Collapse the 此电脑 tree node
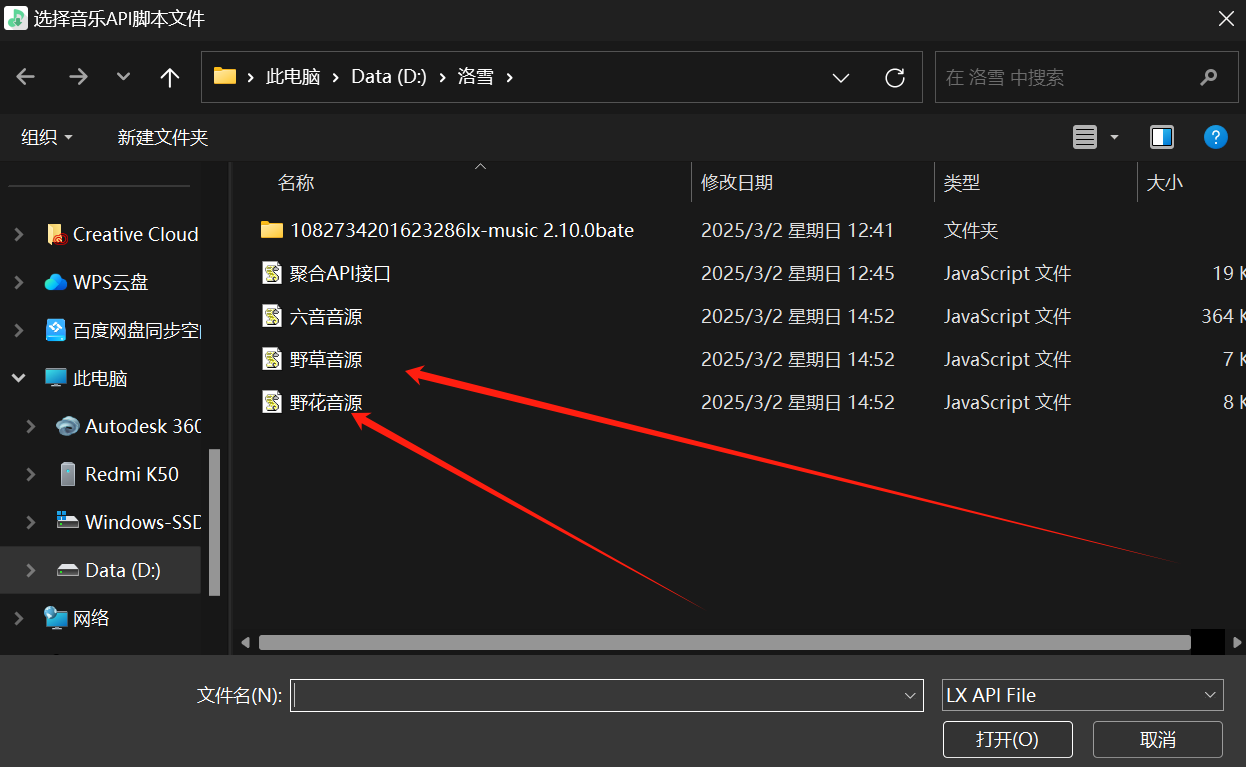Image resolution: width=1246 pixels, height=767 pixels. click(19, 378)
